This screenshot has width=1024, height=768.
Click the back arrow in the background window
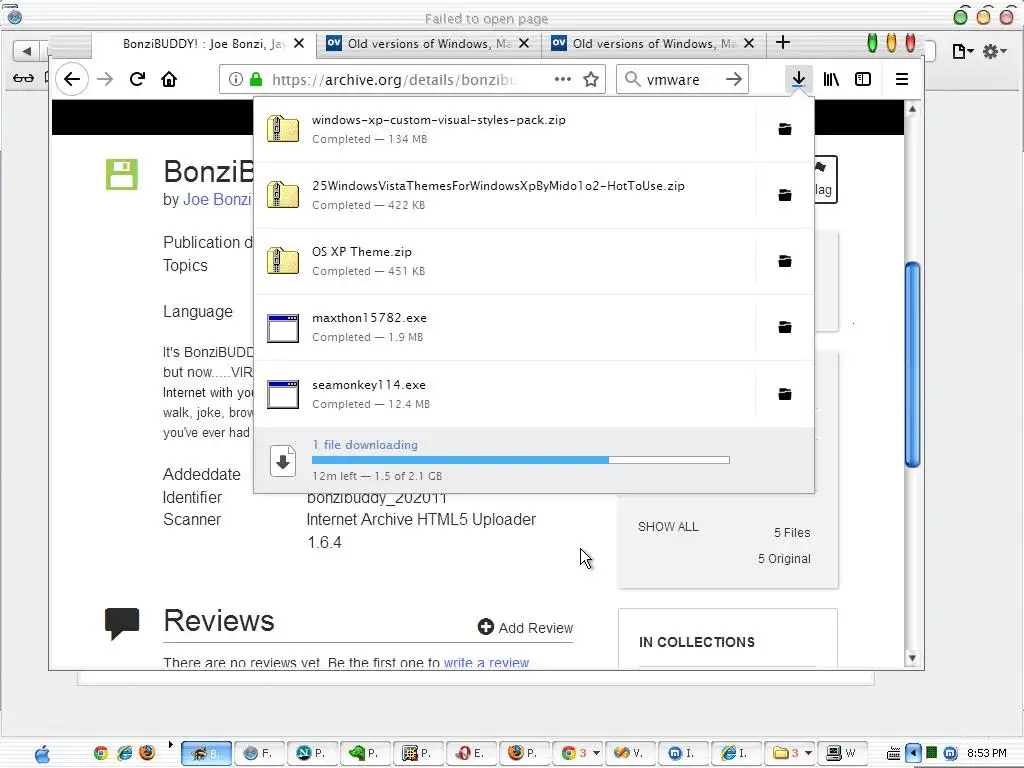(26, 50)
